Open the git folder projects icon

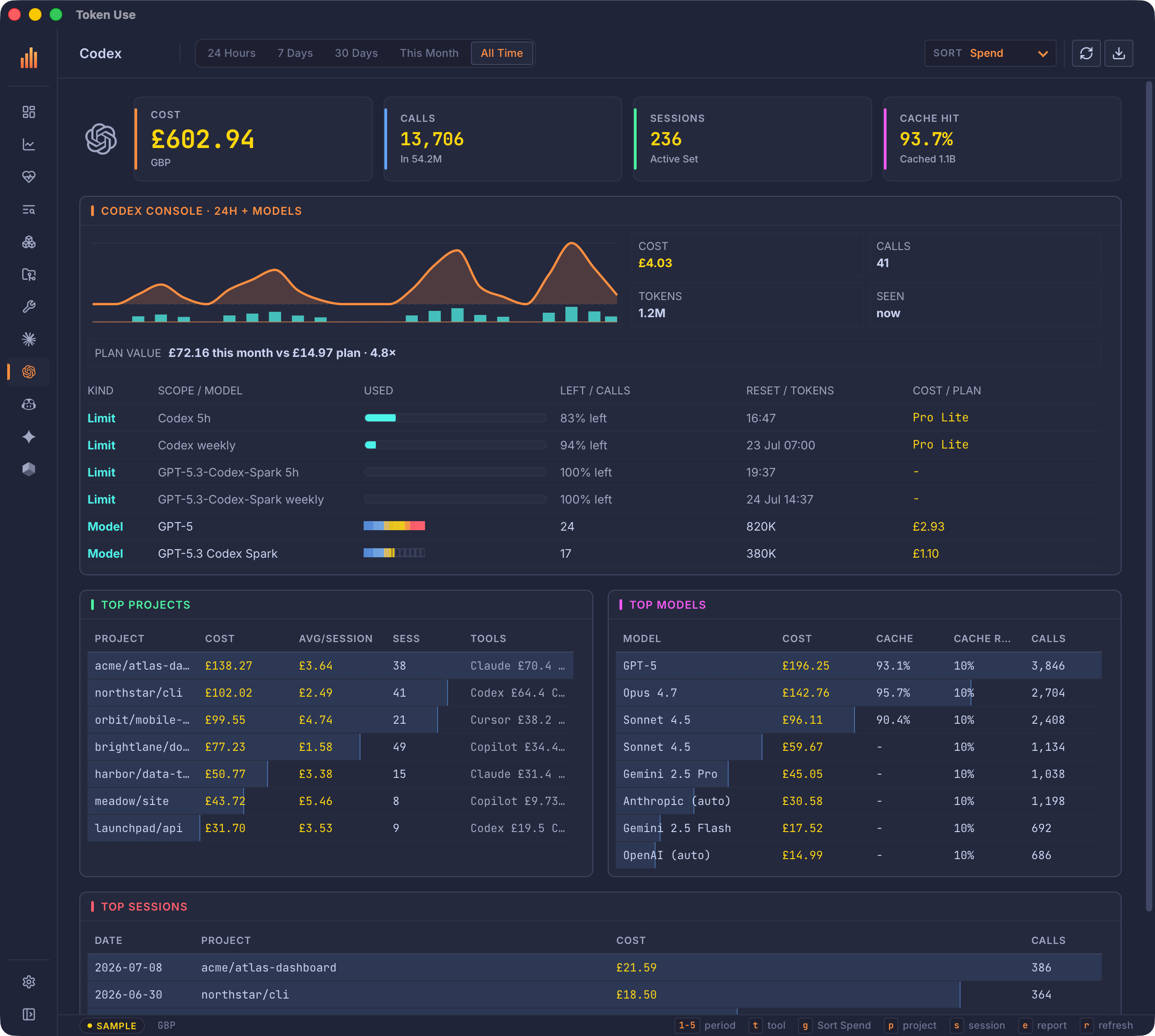pos(28,274)
